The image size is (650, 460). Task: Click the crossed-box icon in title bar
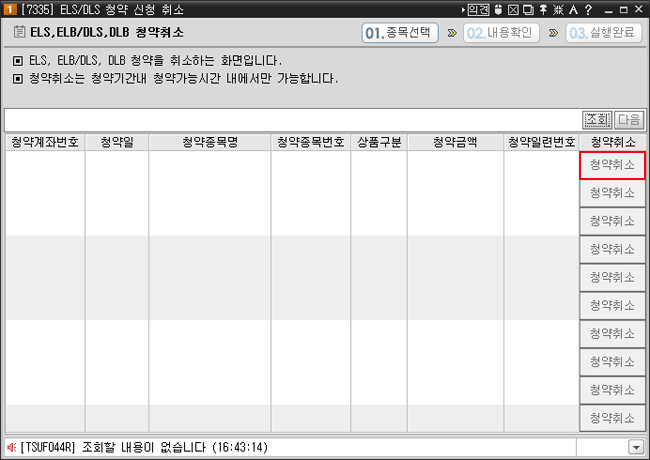coord(513,9)
